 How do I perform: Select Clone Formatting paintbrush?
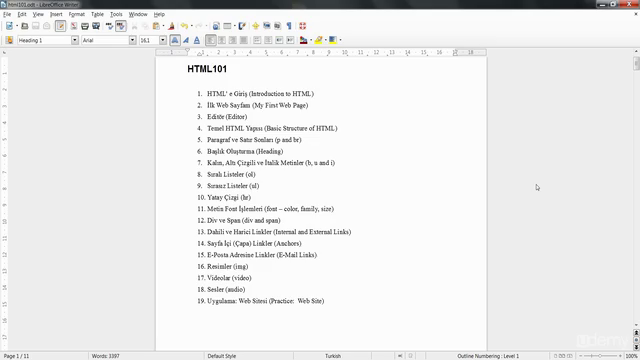pyautogui.click(x=171, y=26)
